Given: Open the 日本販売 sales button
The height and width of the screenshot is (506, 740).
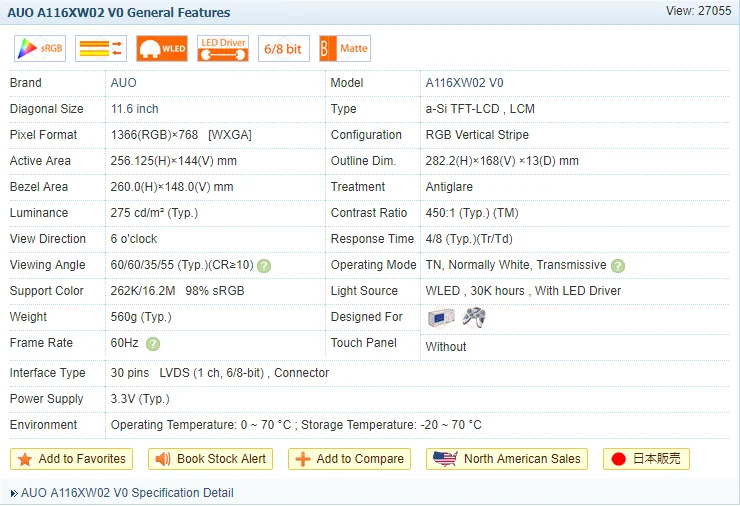Looking at the screenshot, I should 646,459.
